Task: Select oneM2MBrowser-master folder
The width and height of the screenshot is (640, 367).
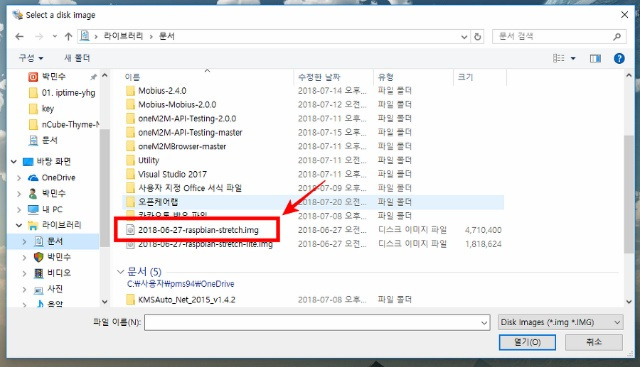Action: click(182, 146)
